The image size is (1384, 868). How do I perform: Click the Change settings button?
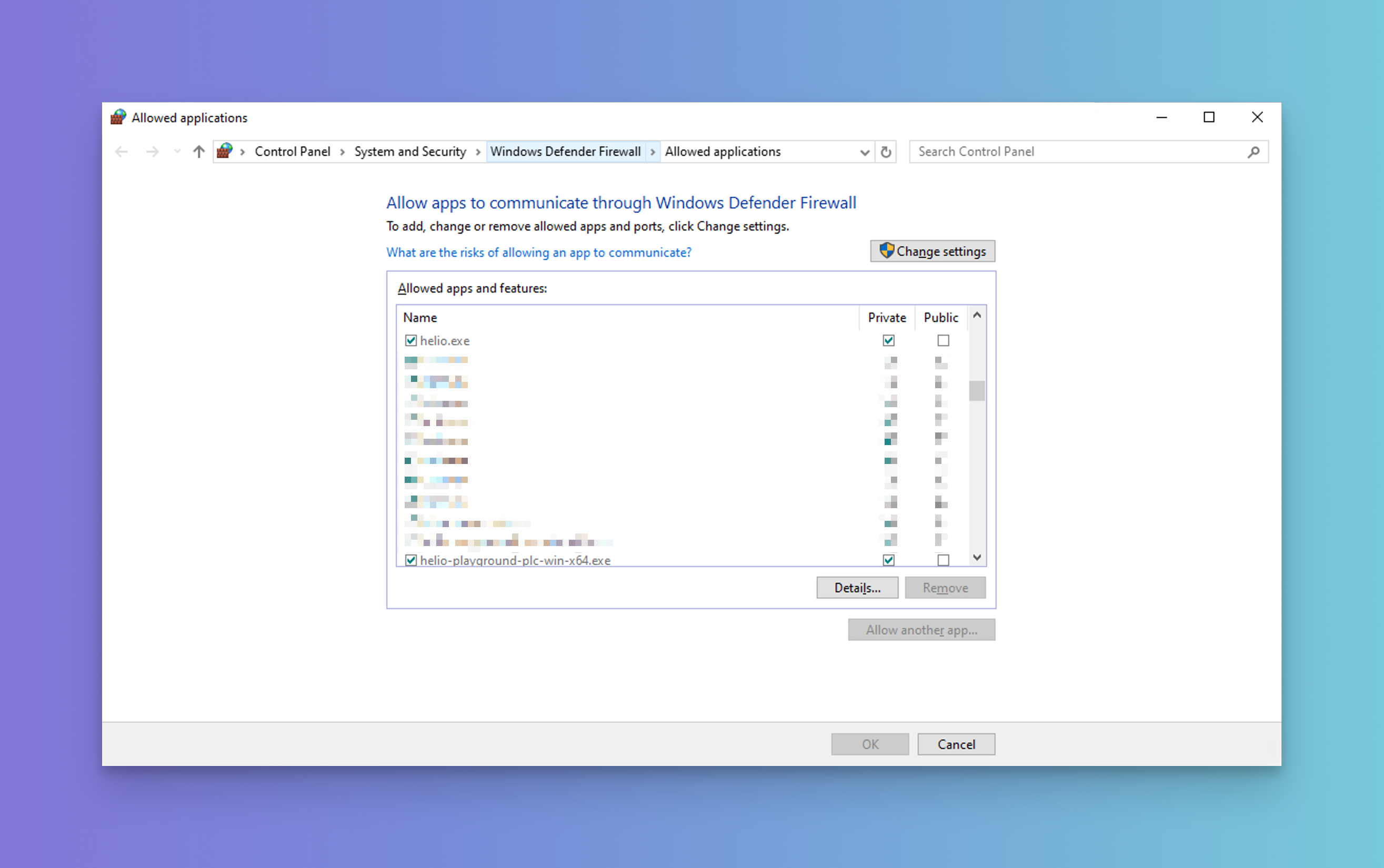click(932, 251)
